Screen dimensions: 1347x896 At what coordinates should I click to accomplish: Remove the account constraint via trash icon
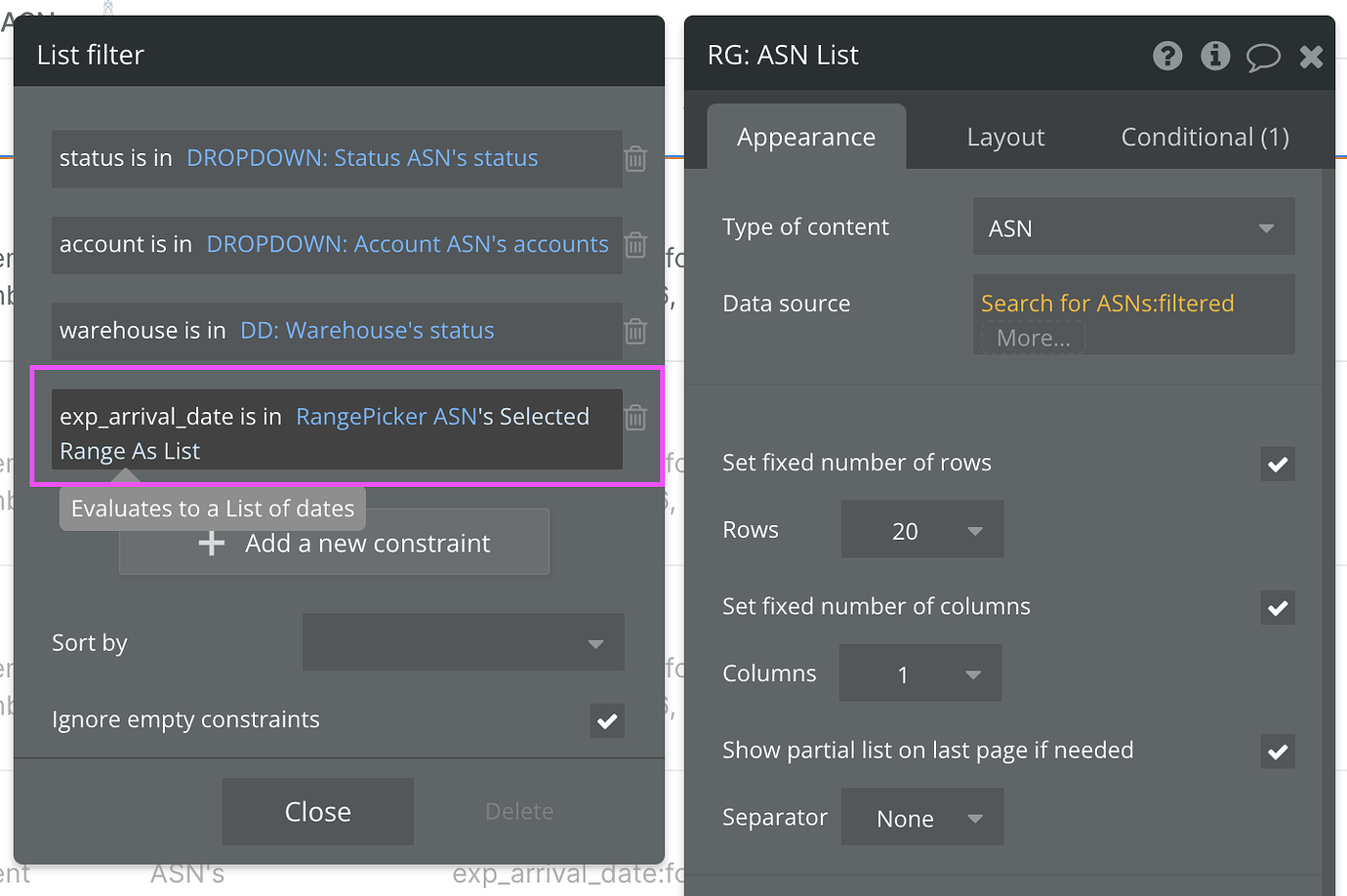pyautogui.click(x=635, y=245)
